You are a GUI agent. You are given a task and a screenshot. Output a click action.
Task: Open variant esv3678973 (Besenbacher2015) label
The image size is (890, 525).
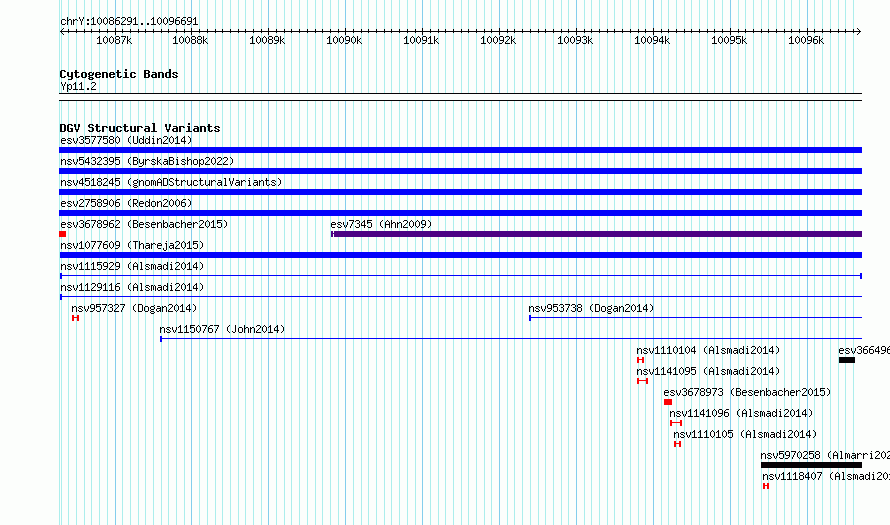747,392
